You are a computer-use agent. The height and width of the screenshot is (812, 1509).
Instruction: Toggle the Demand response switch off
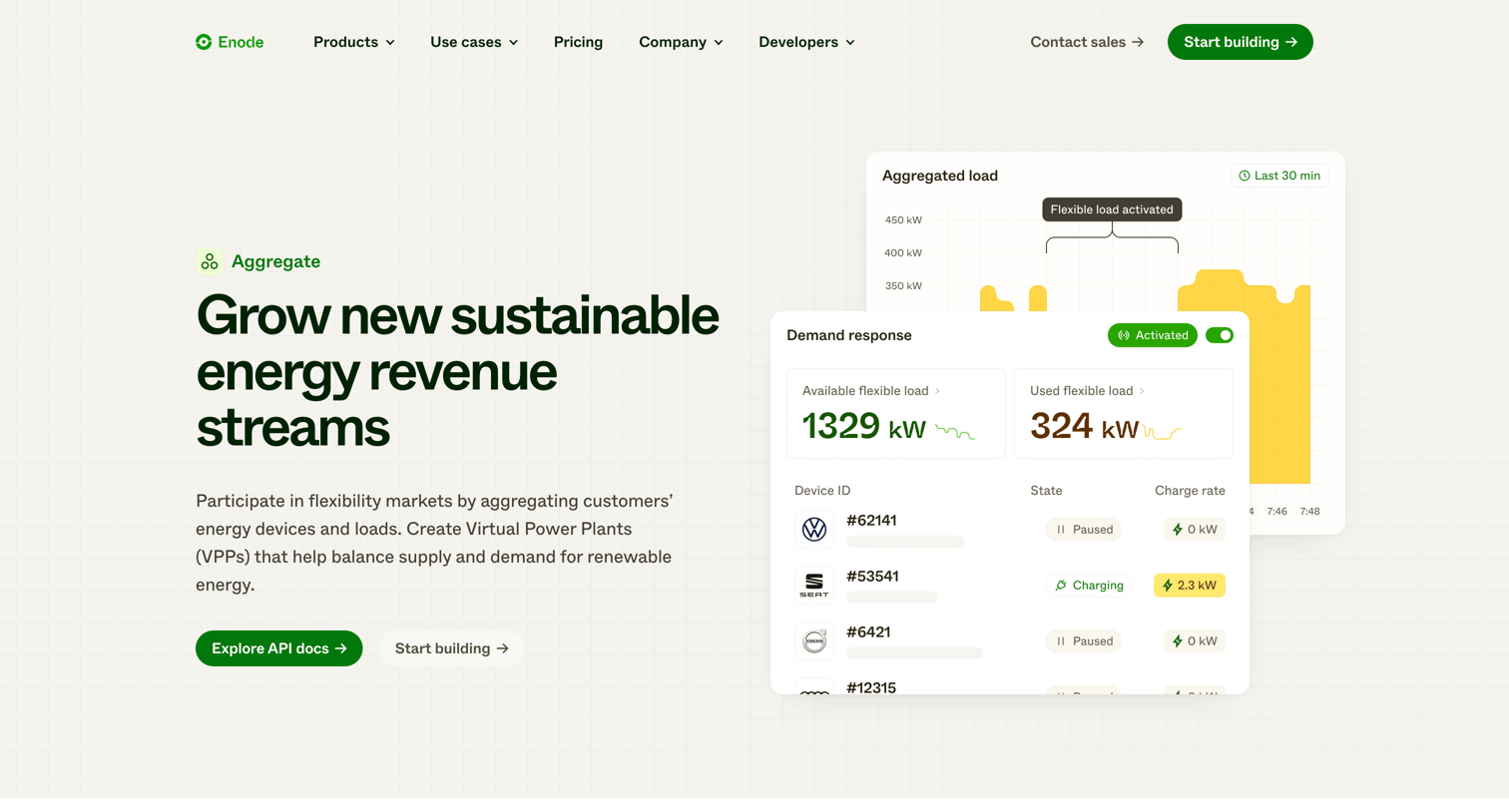pos(1220,335)
